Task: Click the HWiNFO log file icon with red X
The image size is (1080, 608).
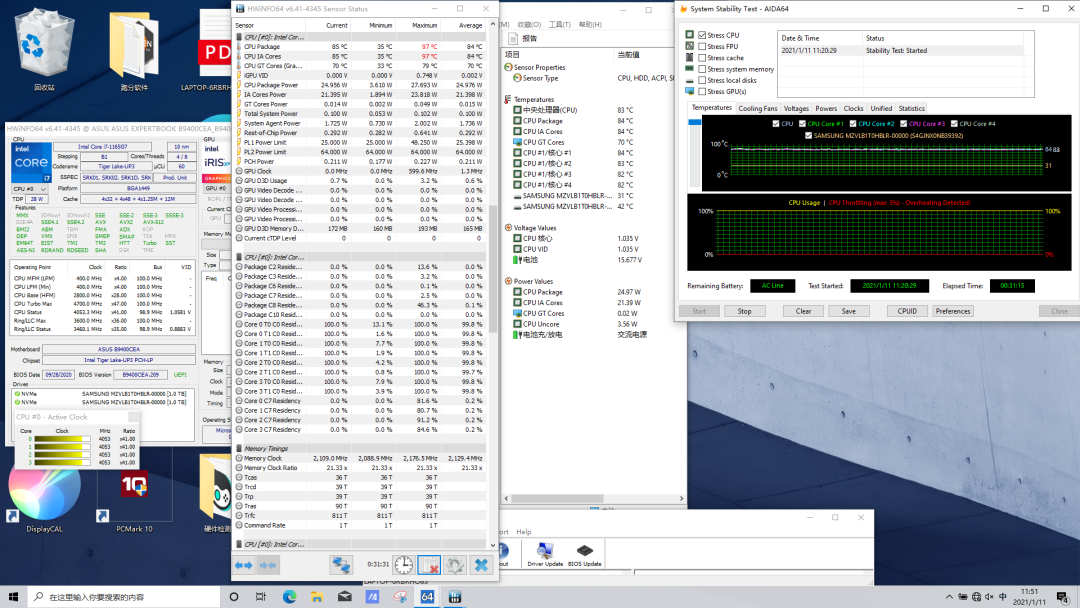Action: click(x=429, y=565)
